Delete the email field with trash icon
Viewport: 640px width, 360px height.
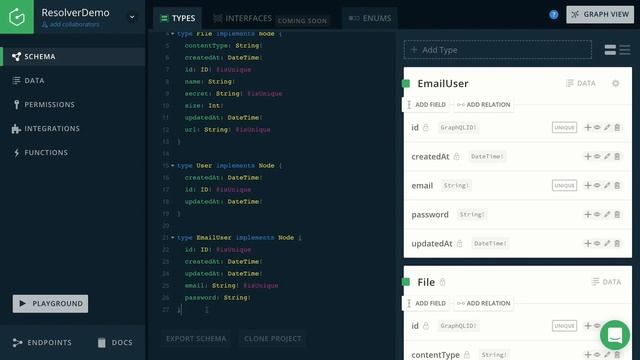(x=617, y=185)
